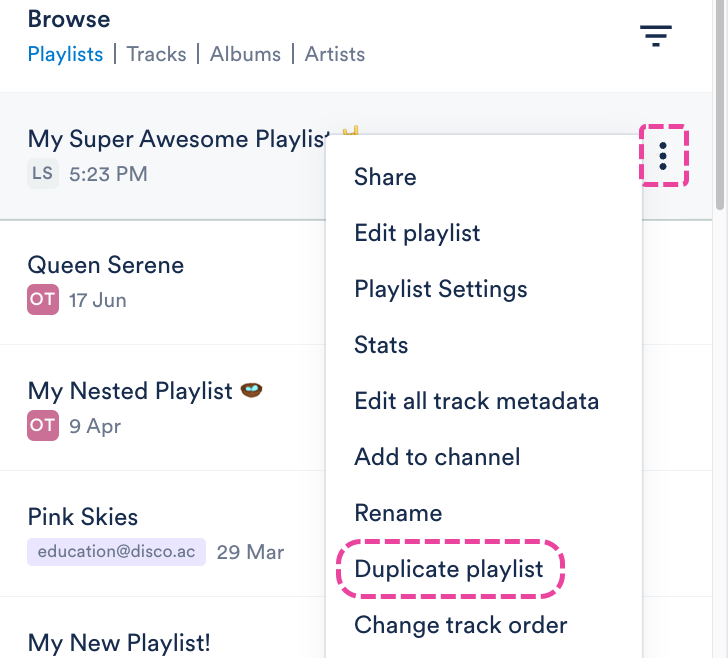Viewport: 728px width, 658px height.
Task: Choose Edit all track metadata
Action: tap(476, 401)
